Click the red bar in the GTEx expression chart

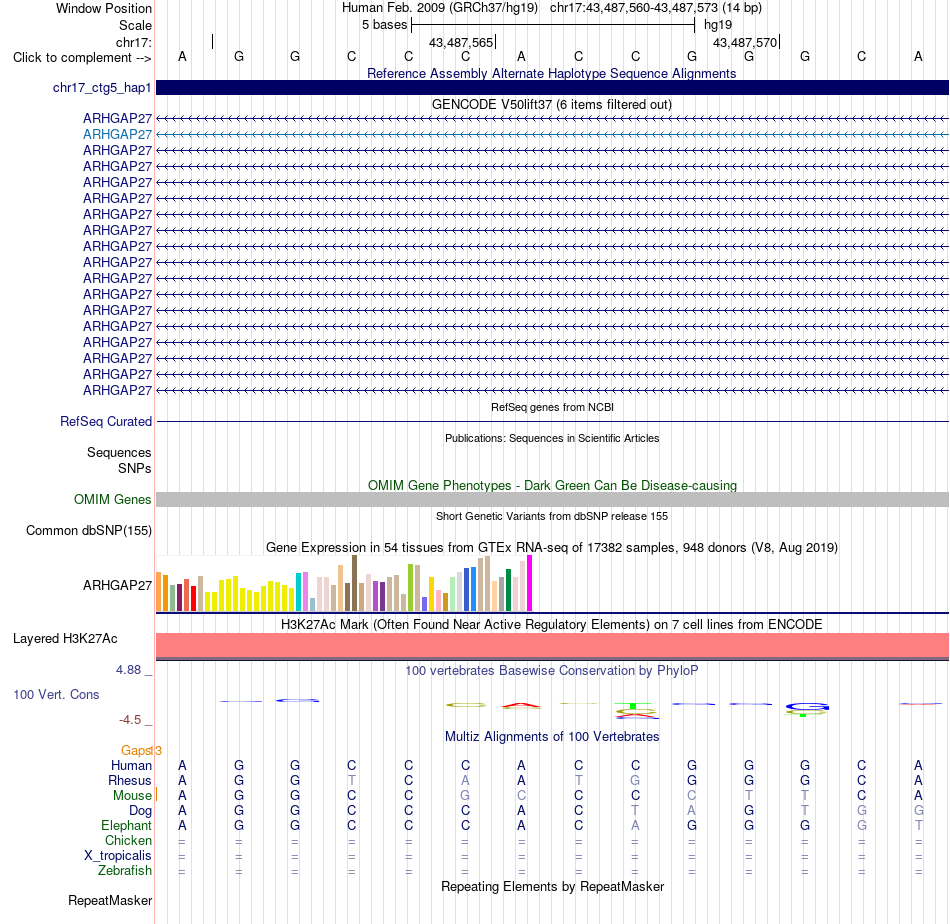tap(193, 598)
